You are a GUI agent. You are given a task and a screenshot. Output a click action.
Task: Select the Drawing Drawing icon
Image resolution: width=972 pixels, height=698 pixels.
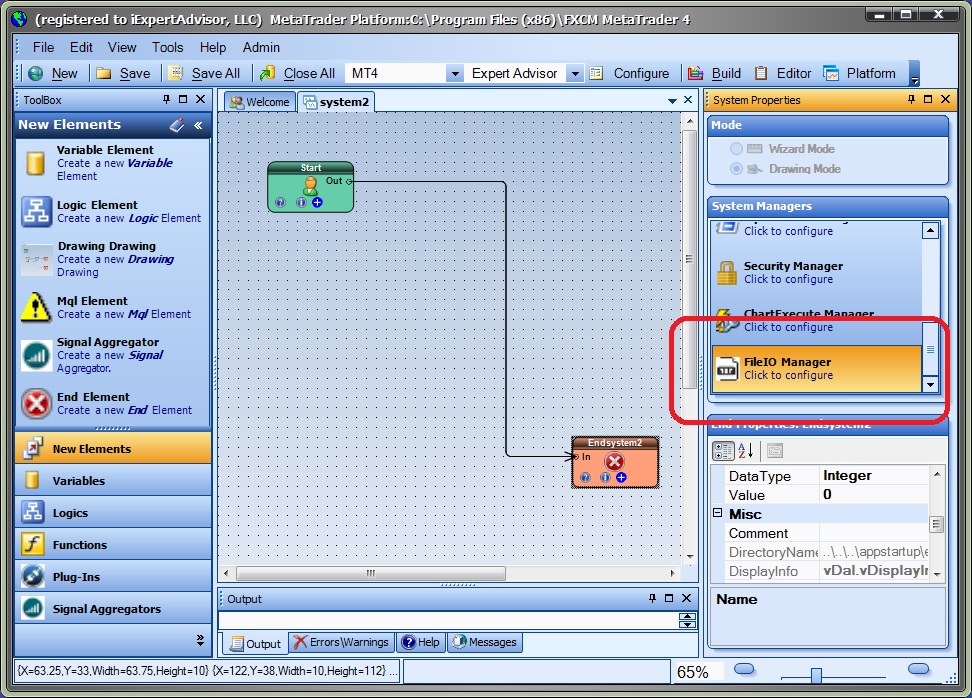35,260
